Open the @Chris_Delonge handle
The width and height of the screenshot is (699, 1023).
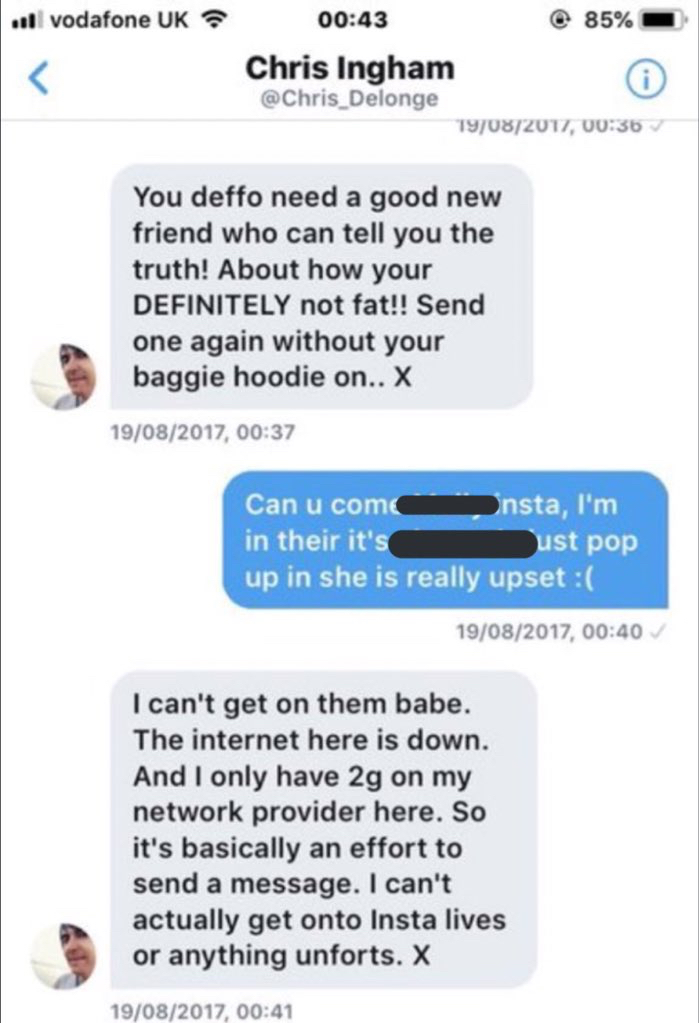pyautogui.click(x=349, y=99)
